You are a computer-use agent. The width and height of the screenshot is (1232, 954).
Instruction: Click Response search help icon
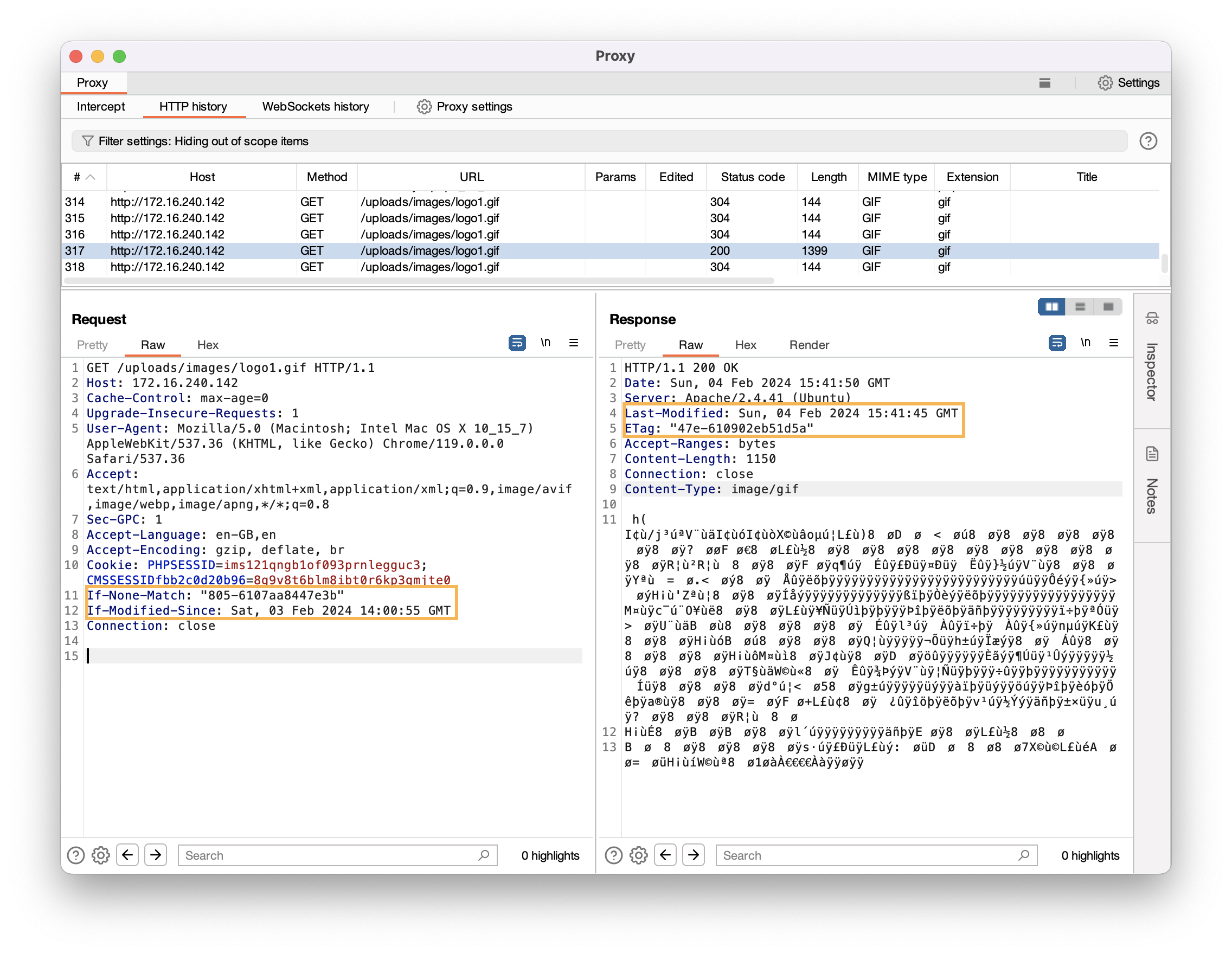(613, 856)
